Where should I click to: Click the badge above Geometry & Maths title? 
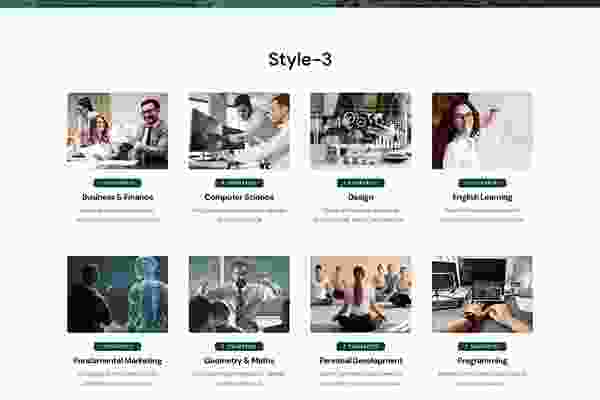point(239,346)
